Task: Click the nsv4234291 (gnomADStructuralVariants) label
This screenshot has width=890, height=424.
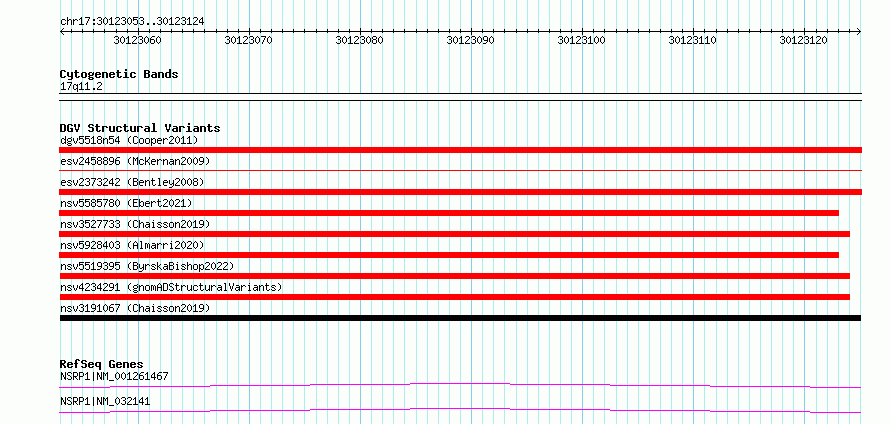Action: tap(171, 287)
